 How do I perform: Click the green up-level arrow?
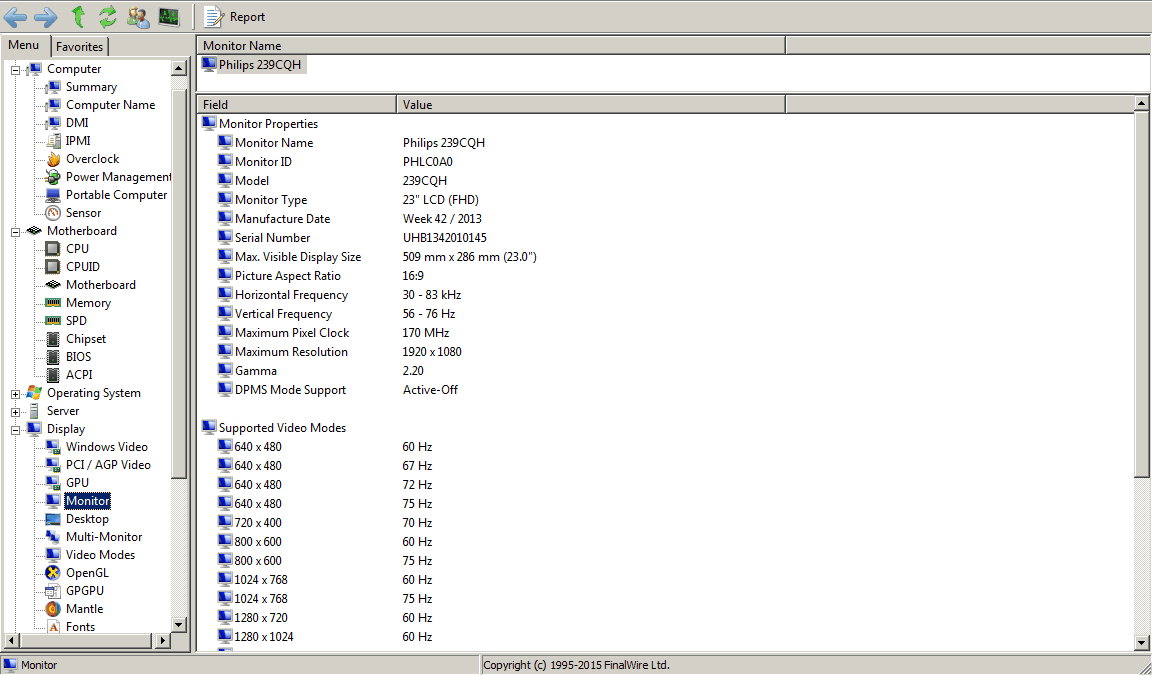click(x=78, y=16)
